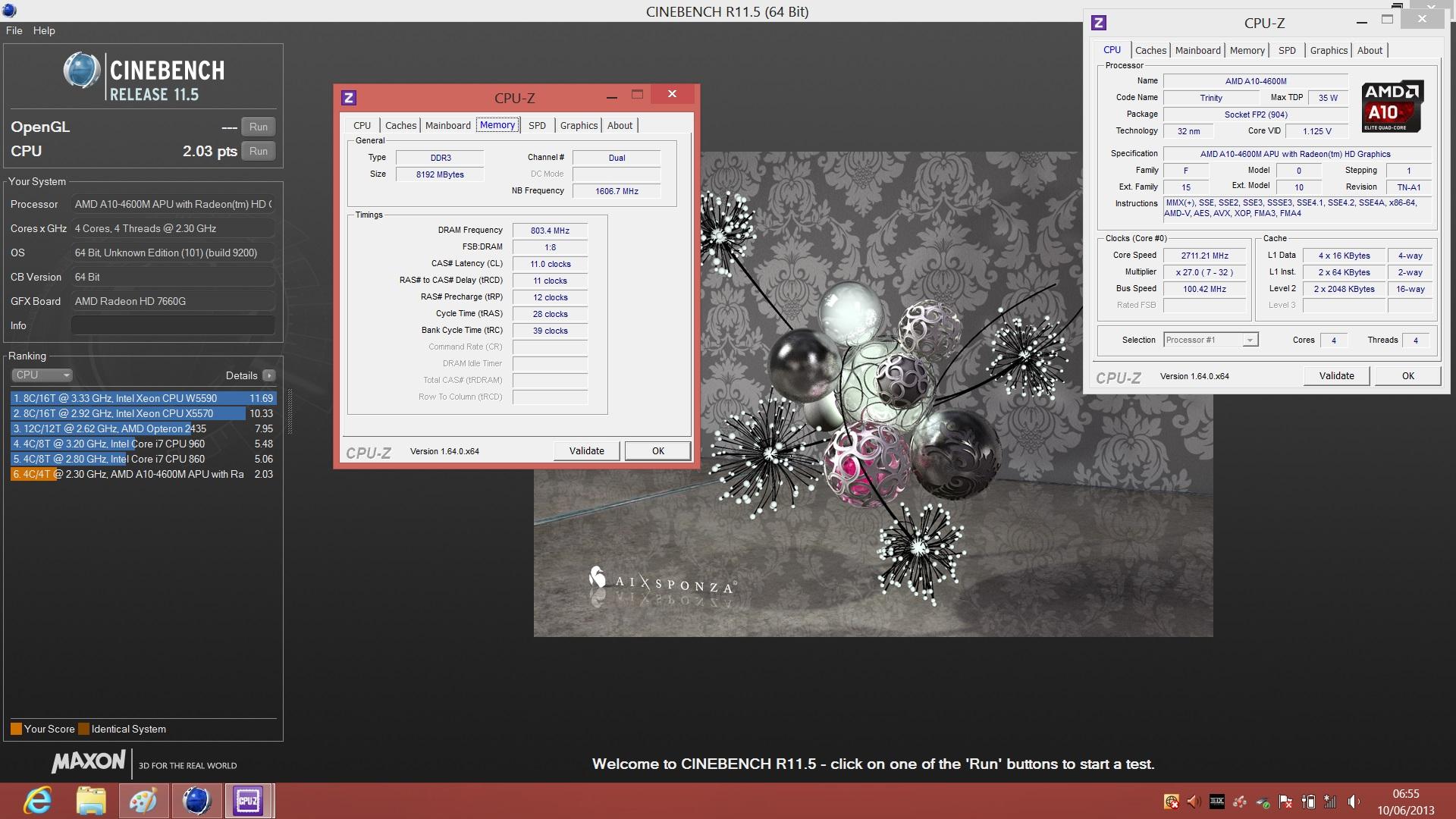Switch to the CPU-Z taskbar icon
The image size is (1456, 819).
[x=249, y=801]
